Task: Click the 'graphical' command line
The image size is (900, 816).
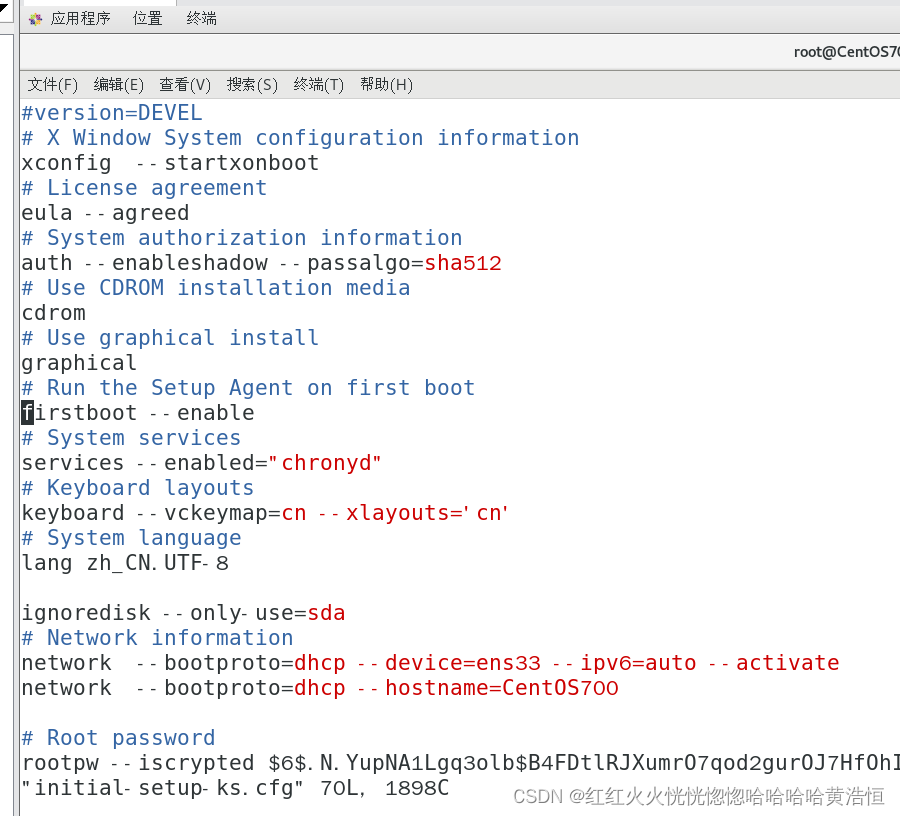Action: click(79, 363)
